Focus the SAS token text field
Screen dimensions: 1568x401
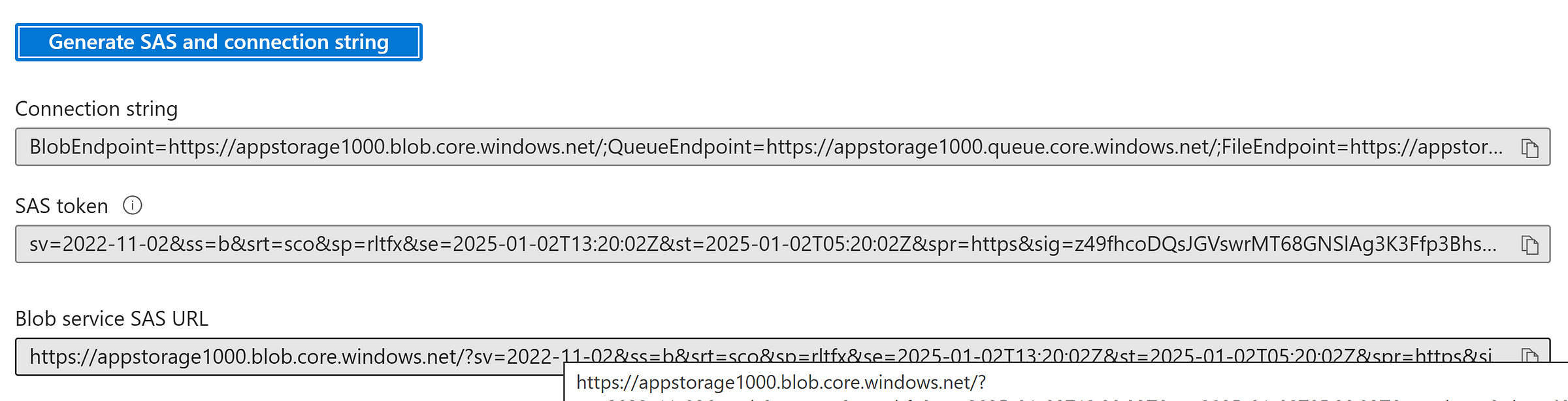(x=783, y=244)
